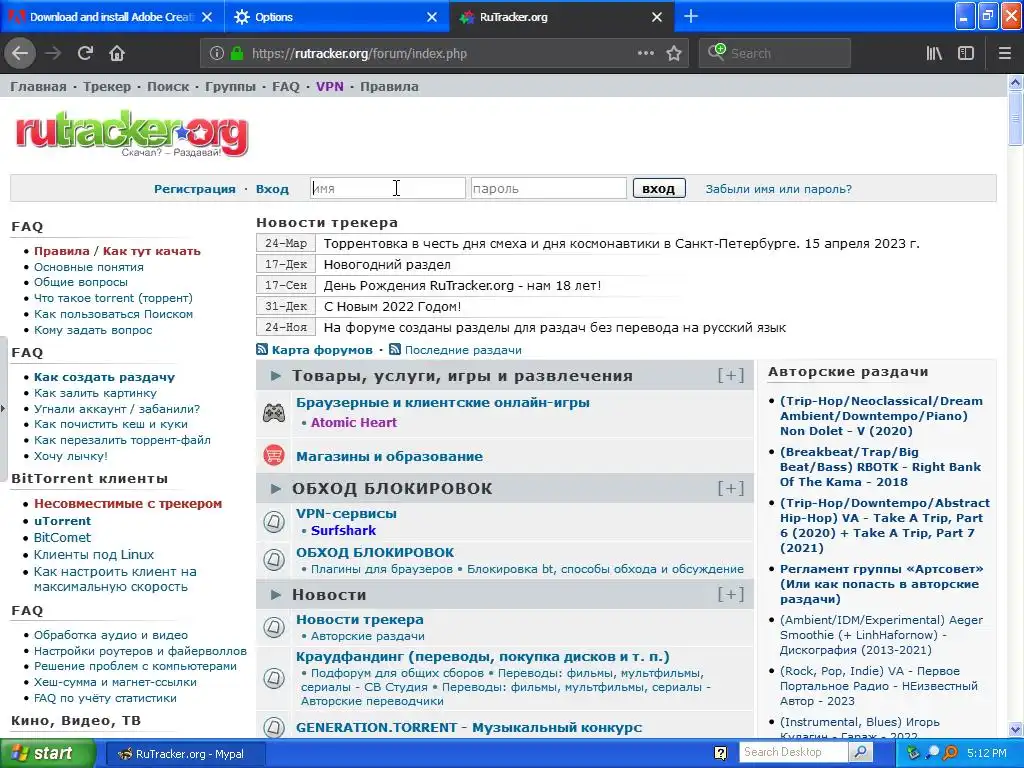Open Последние раздачи link
1024x768 pixels.
tap(463, 349)
